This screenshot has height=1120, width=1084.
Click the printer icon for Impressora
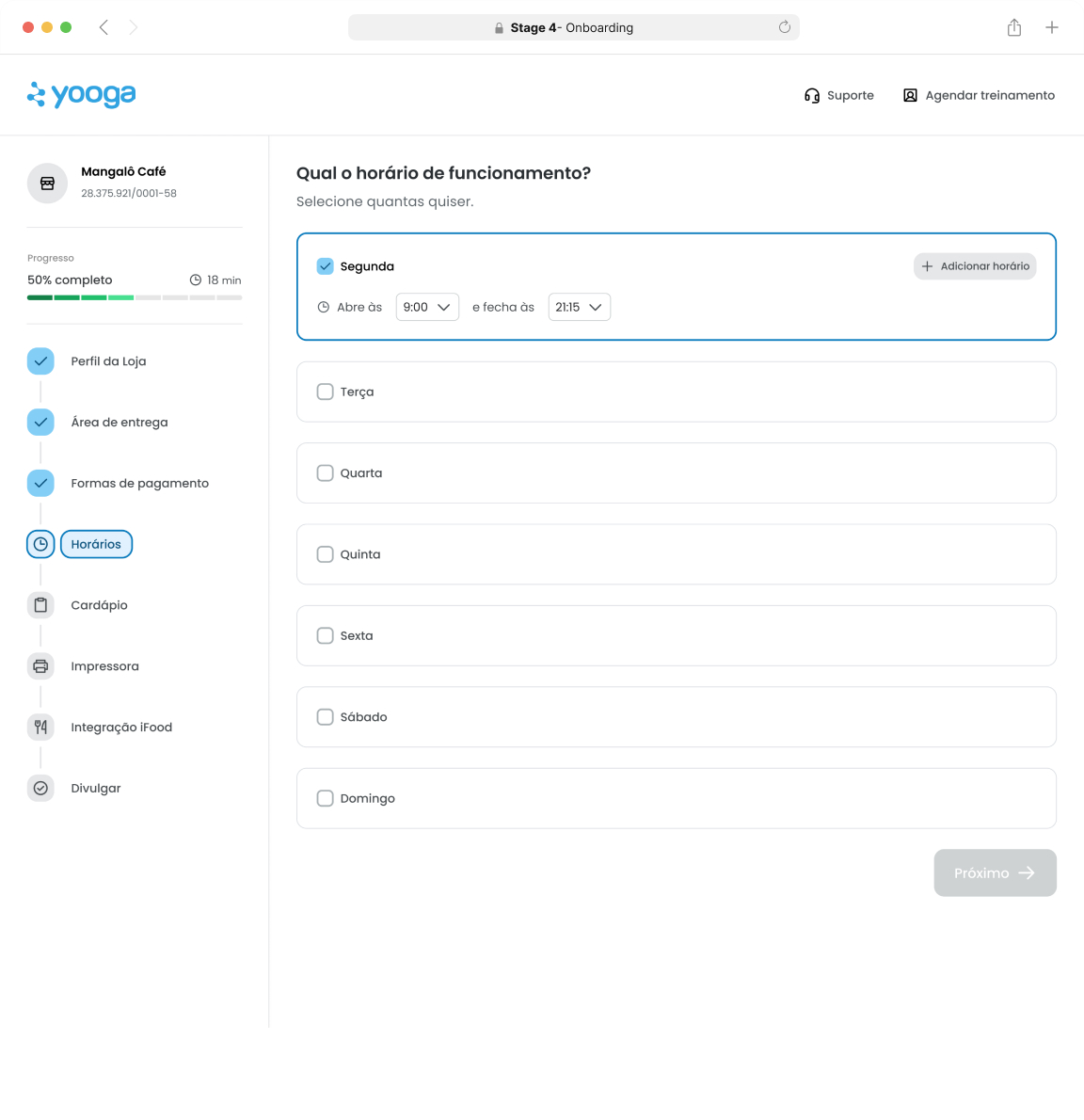40,666
